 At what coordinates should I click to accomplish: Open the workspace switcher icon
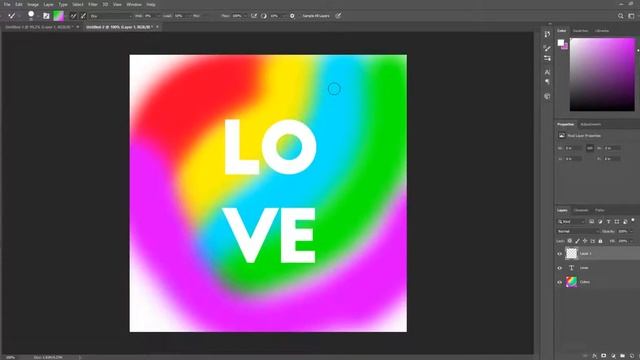tap(631, 16)
